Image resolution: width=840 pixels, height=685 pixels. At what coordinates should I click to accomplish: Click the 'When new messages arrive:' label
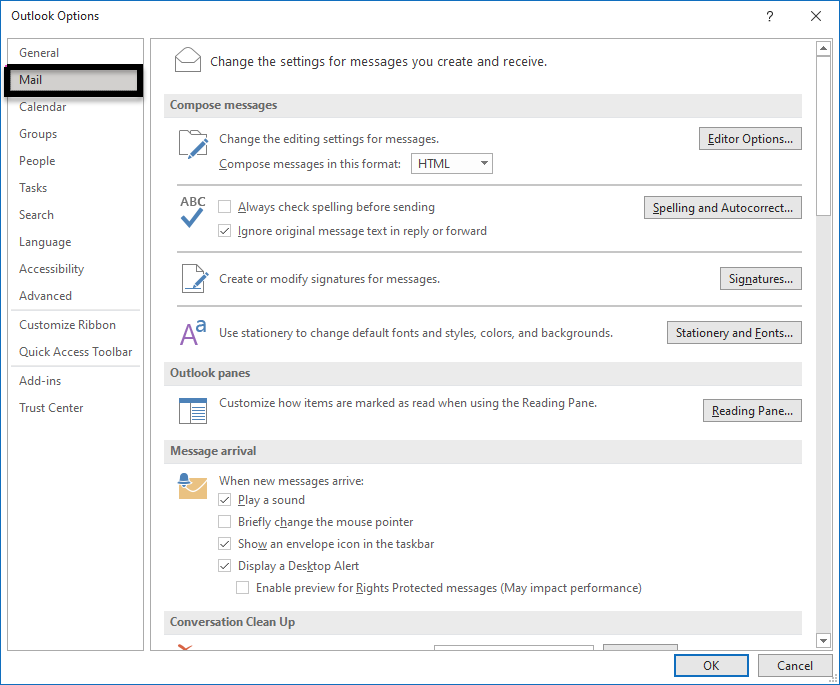291,481
